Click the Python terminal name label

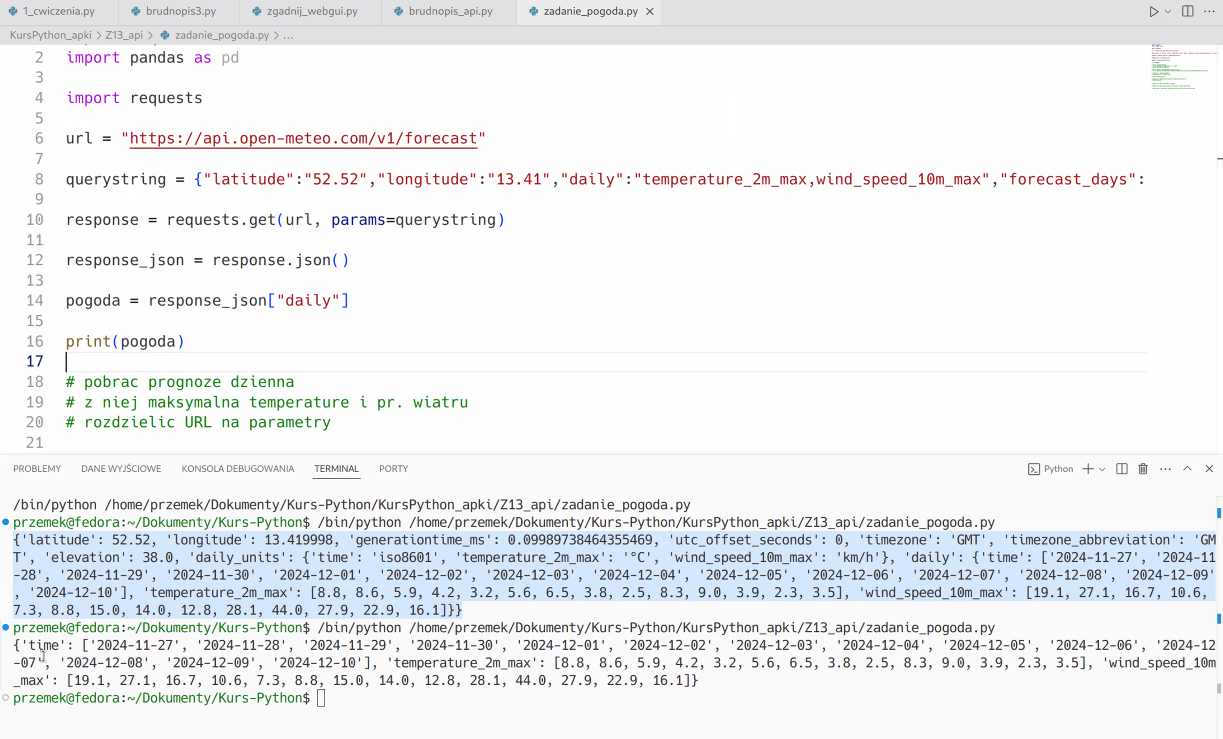pos(1059,469)
